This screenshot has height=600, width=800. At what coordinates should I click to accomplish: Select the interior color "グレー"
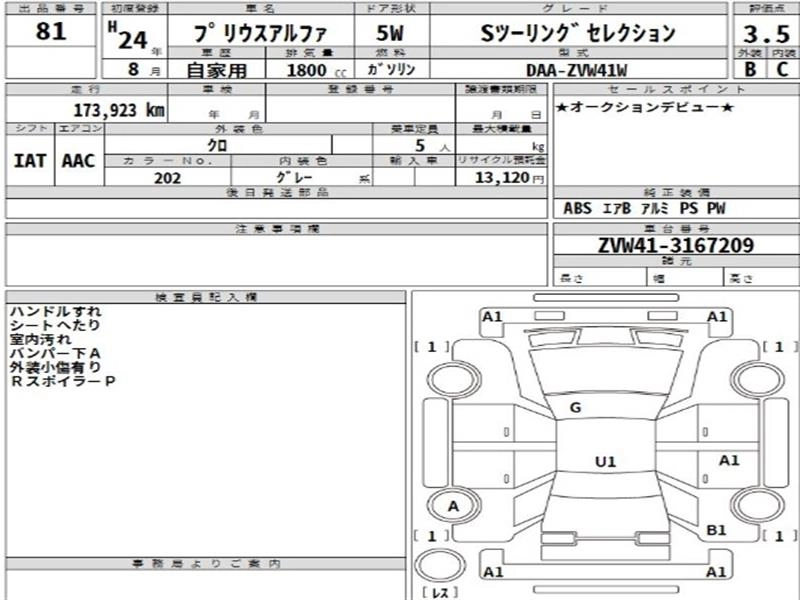point(294,177)
